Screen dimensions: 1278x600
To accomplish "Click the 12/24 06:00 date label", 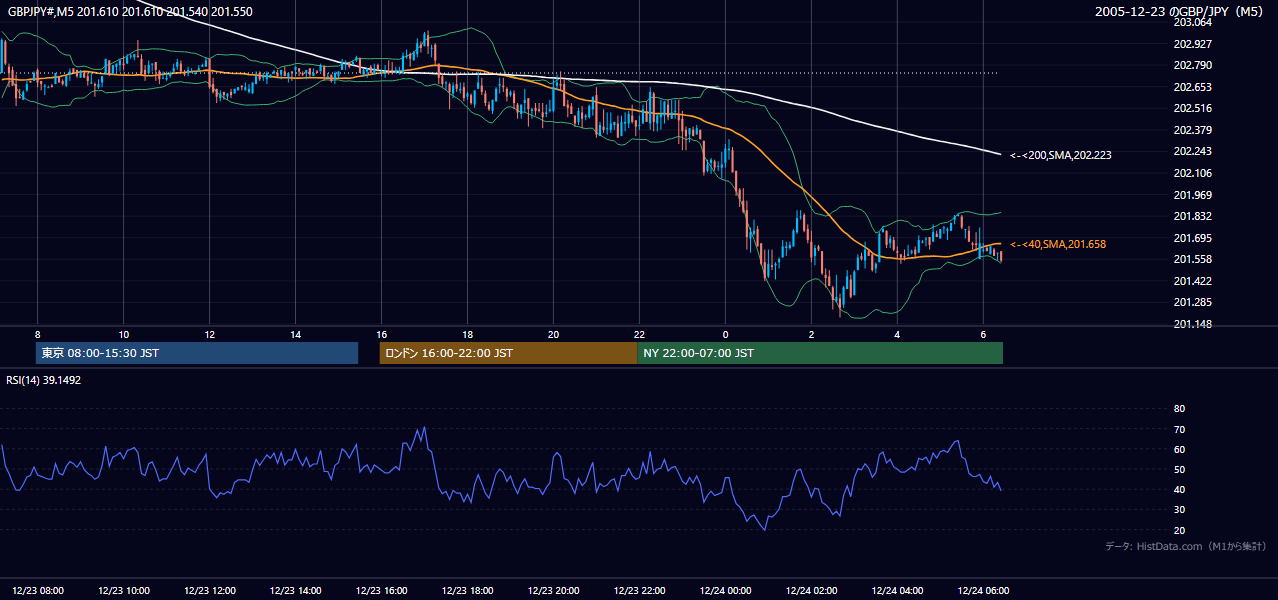I will click(984, 591).
